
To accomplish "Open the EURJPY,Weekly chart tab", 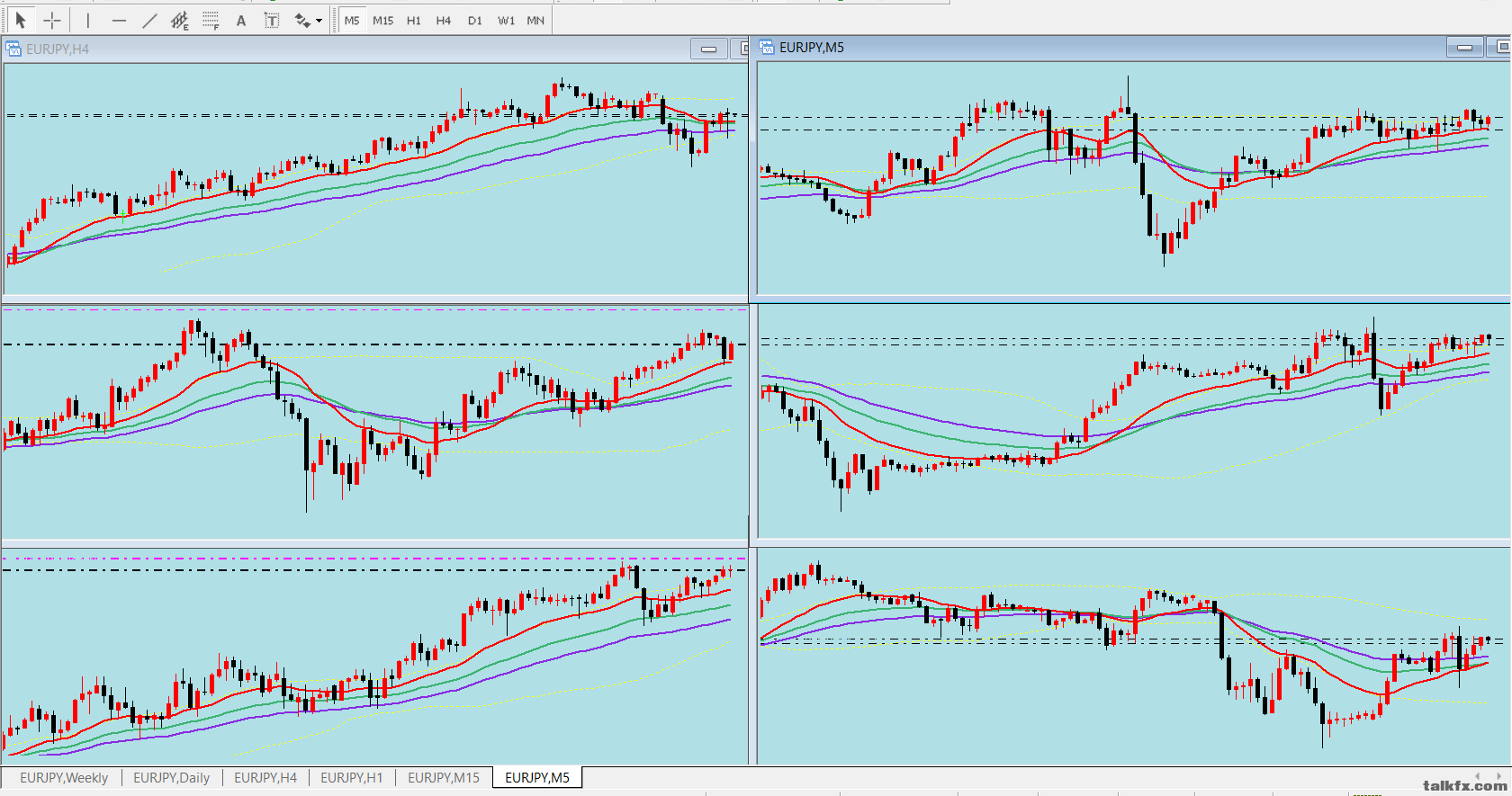I will pos(64,777).
